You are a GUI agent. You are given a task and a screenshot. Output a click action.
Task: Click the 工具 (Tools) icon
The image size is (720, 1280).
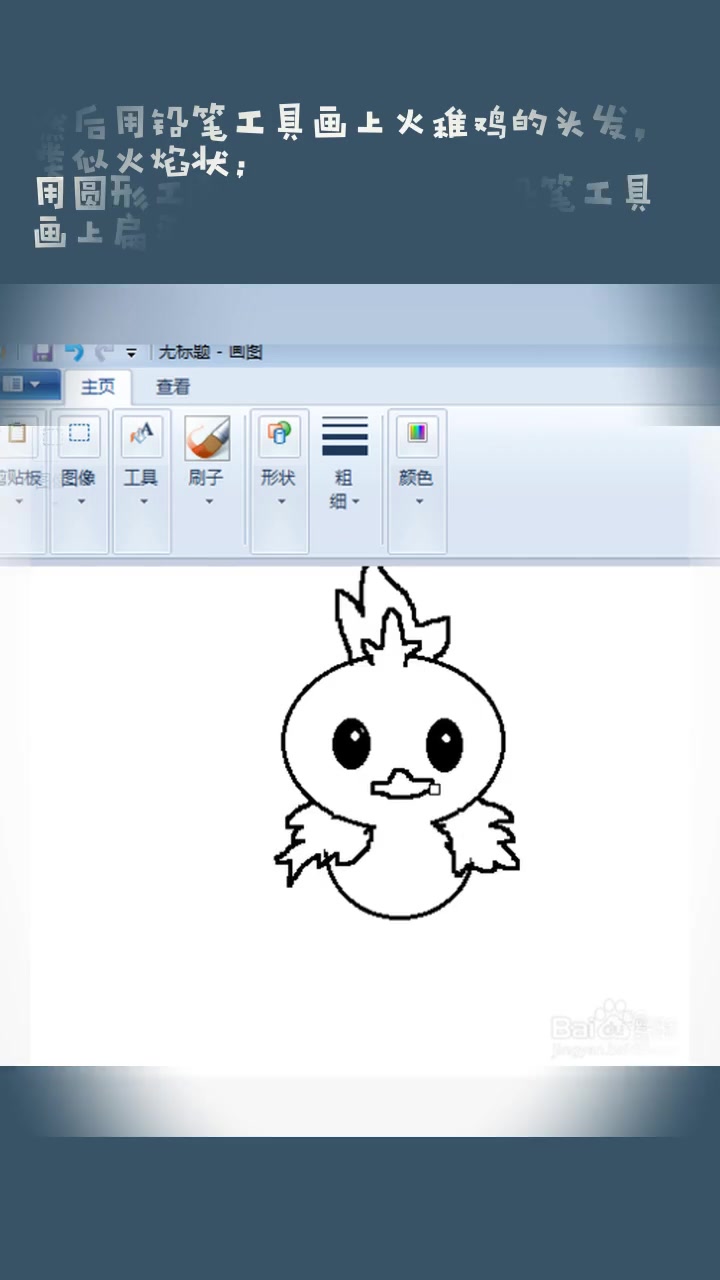pos(141,434)
